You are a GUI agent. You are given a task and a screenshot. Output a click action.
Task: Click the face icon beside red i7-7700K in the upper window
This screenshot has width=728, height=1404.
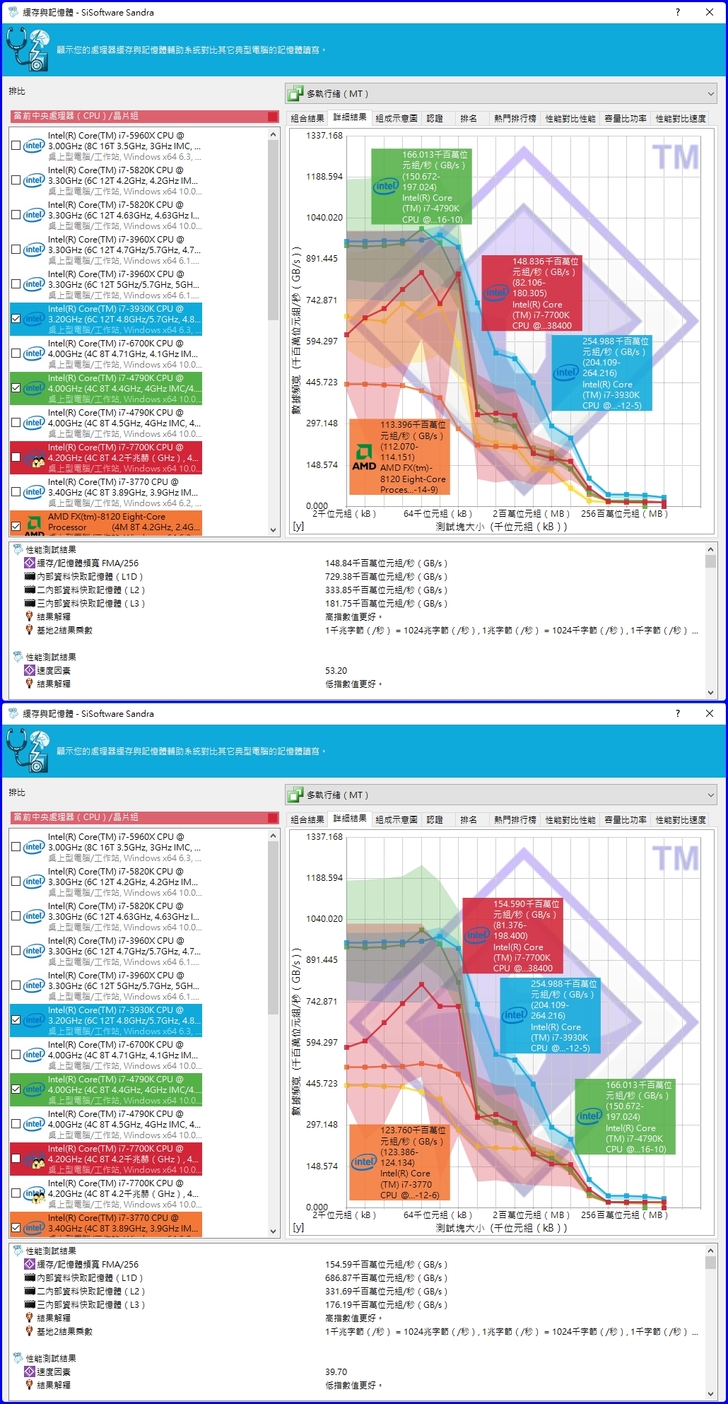pyautogui.click(x=34, y=458)
